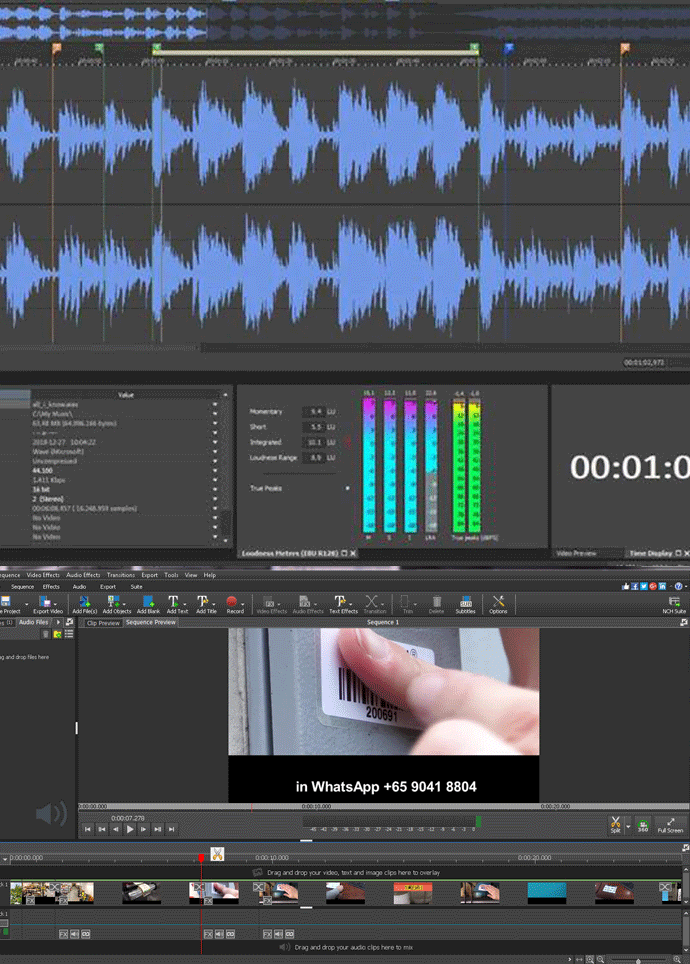Click the Split scissors icon under preview
This screenshot has height=964, width=690.
[x=616, y=822]
